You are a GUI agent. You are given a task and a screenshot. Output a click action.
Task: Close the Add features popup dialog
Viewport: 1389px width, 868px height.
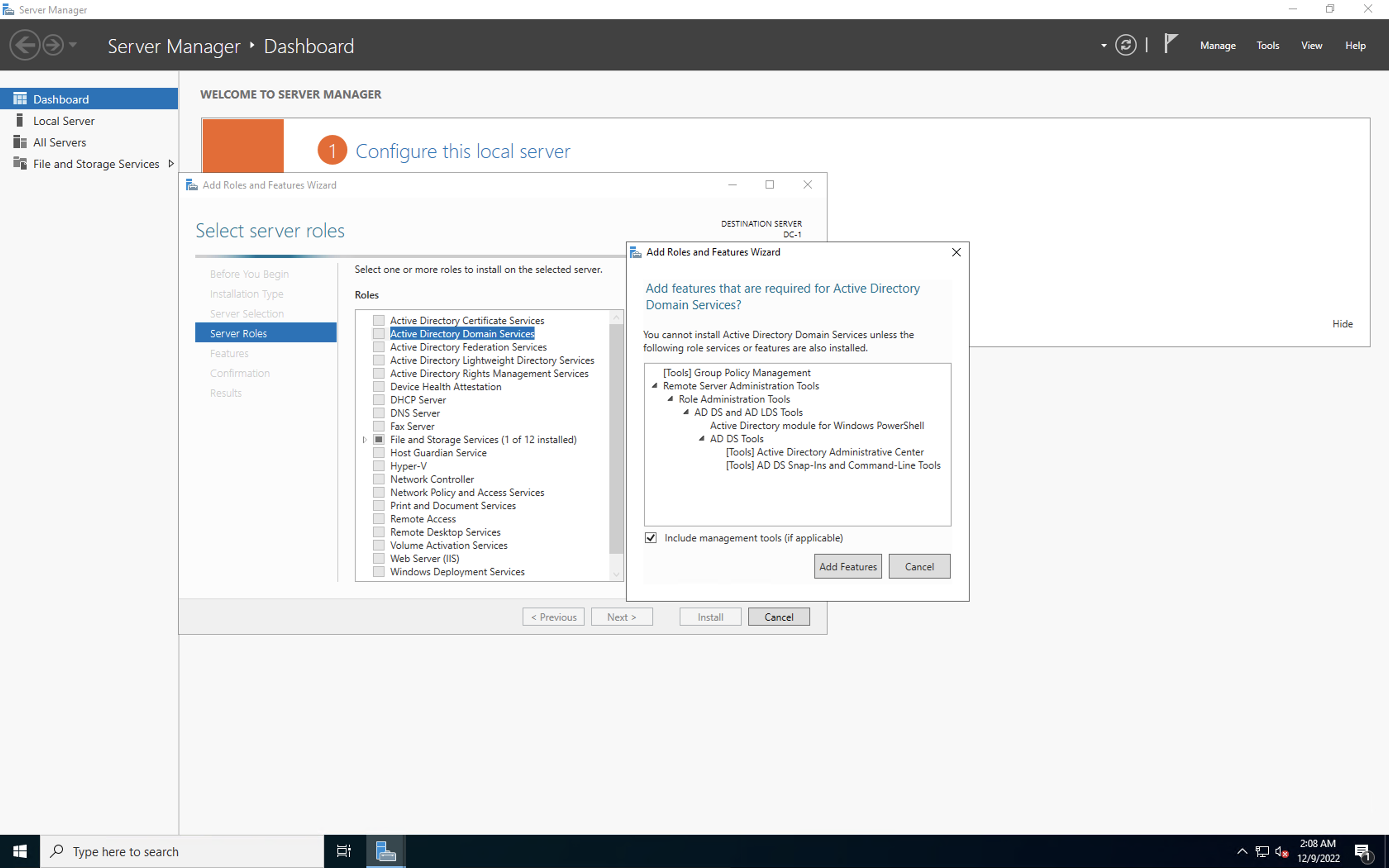[956, 253]
